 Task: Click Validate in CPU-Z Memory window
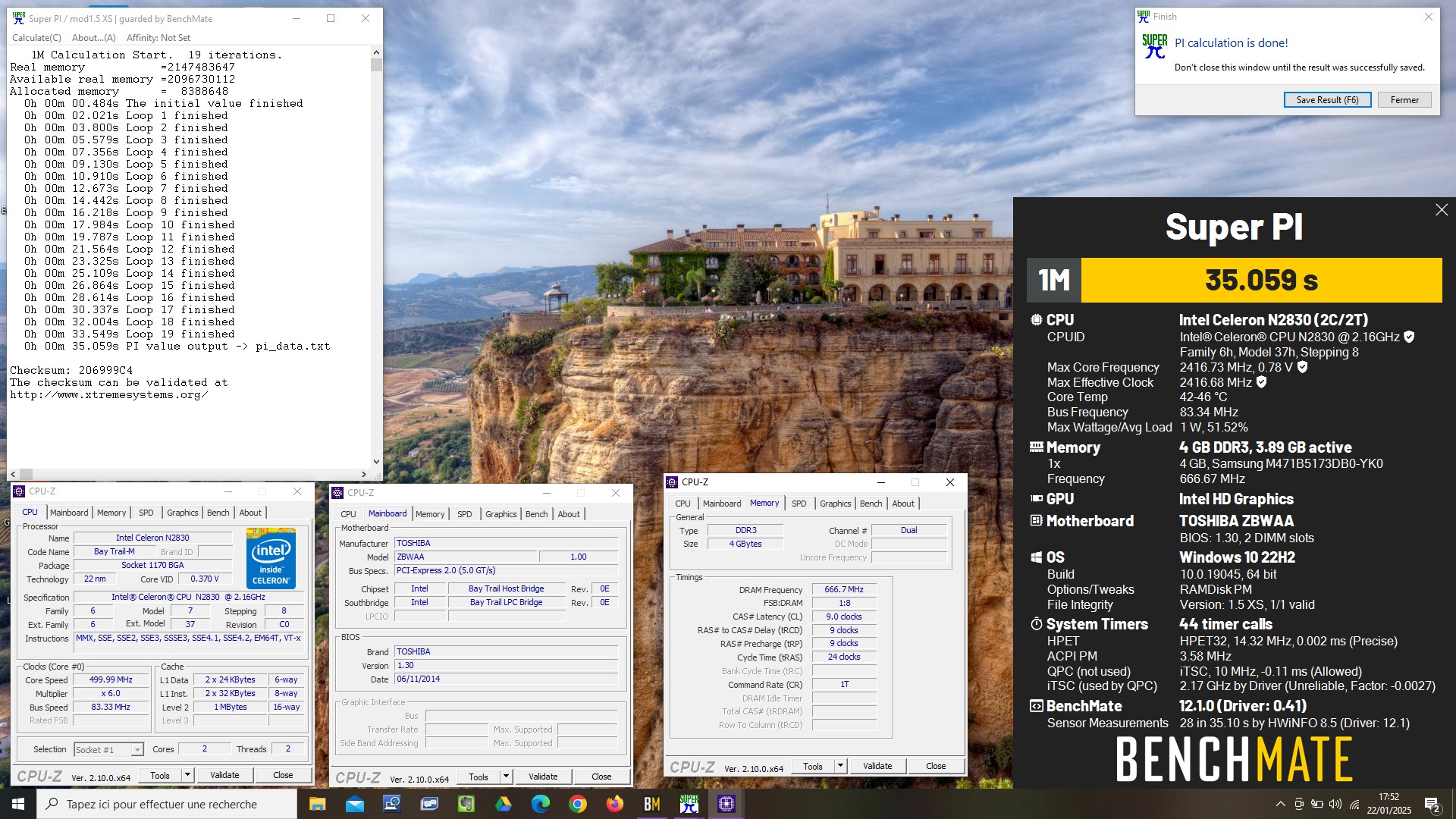(x=877, y=766)
